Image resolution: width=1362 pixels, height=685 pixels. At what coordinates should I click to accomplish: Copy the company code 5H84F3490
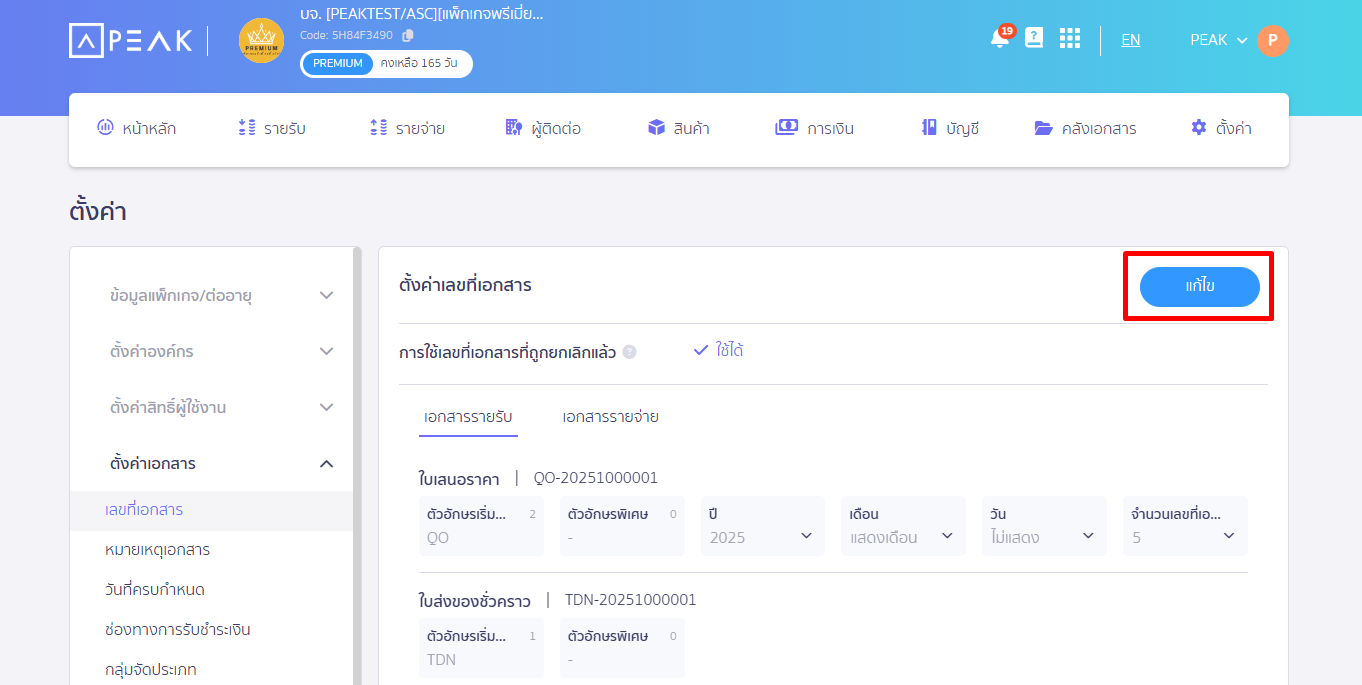coord(408,36)
